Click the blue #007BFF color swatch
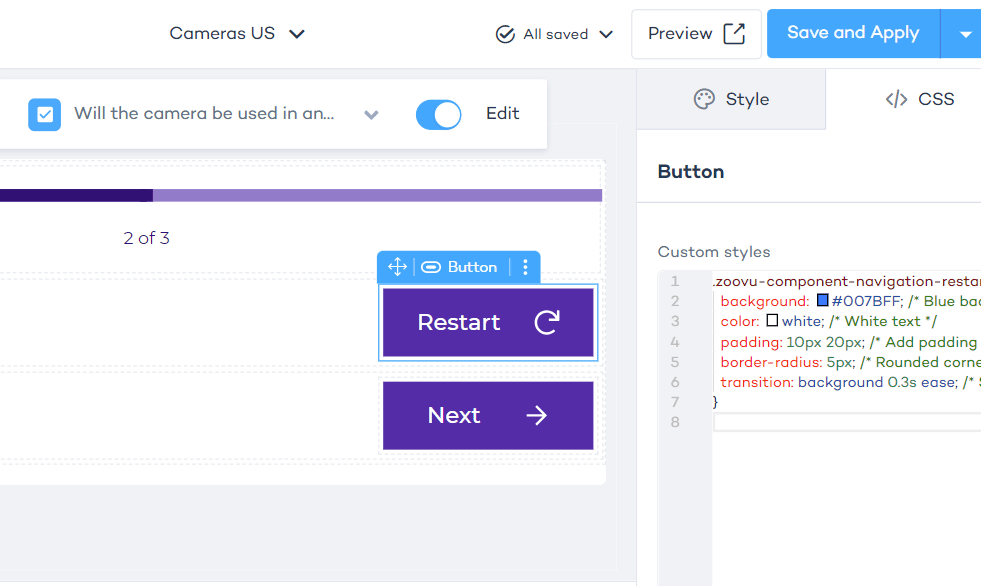 (x=823, y=301)
